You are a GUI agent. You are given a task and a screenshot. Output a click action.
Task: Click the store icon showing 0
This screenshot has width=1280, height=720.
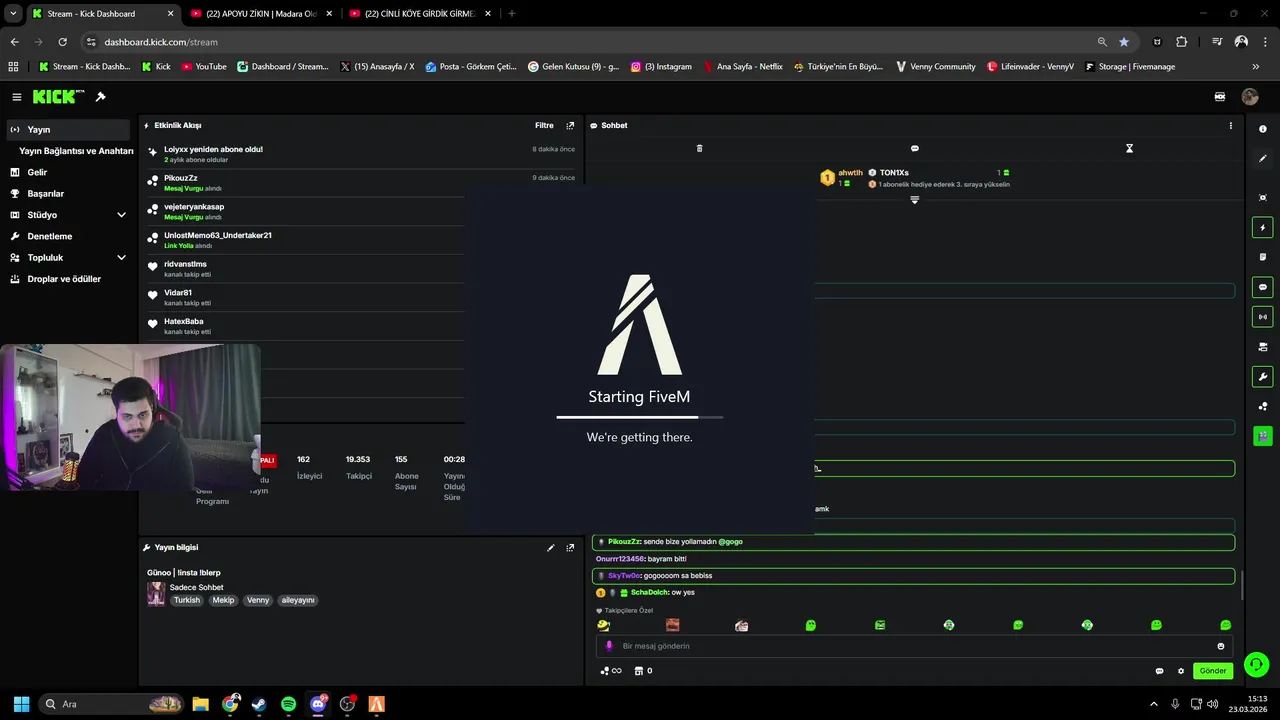pyautogui.click(x=643, y=671)
